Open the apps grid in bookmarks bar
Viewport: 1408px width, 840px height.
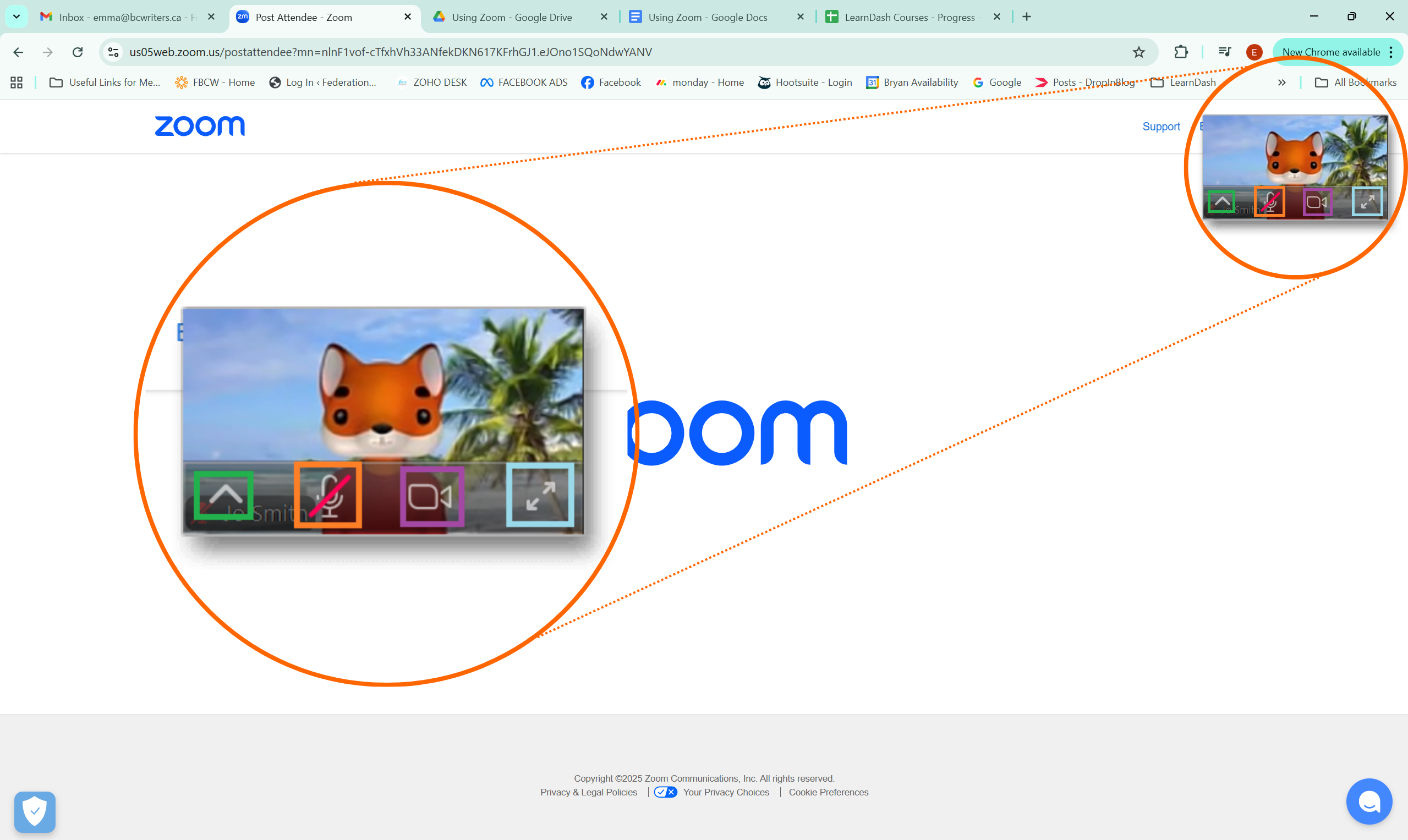pos(17,83)
